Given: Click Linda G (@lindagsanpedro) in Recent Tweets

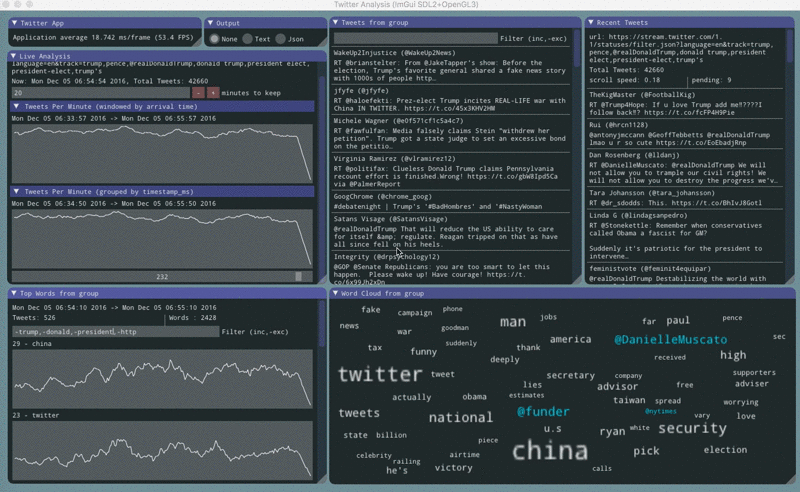Looking at the screenshot, I should pyautogui.click(x=638, y=215).
